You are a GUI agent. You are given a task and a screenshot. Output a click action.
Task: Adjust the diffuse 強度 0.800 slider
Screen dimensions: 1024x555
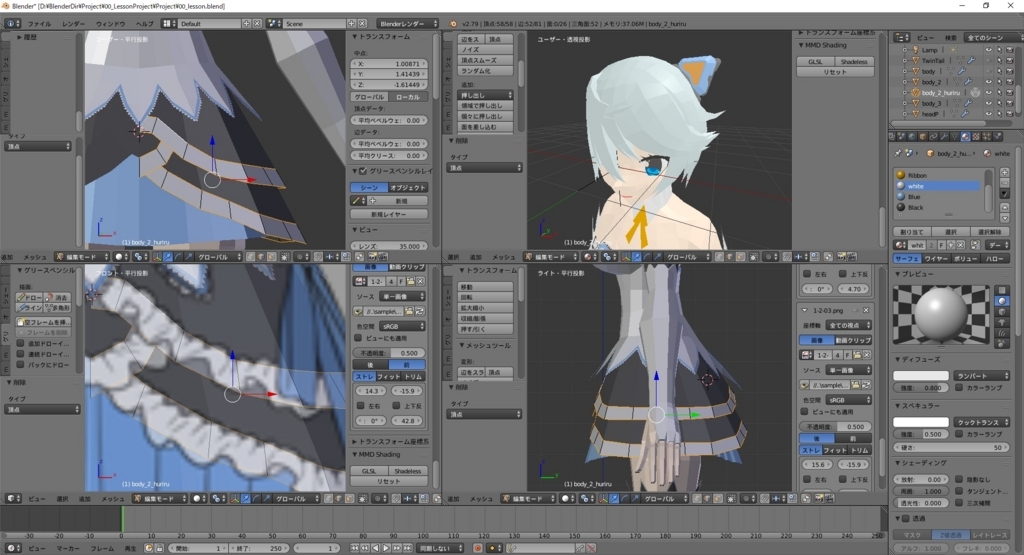(921, 387)
